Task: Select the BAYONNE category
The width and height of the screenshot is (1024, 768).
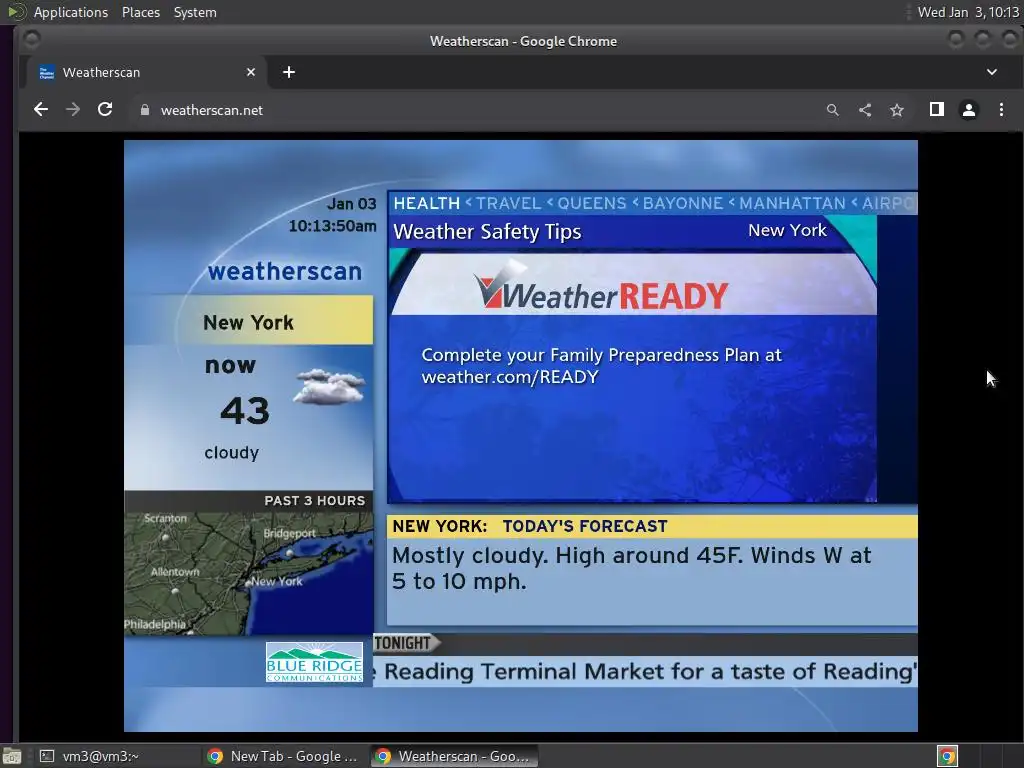Action: 682,203
